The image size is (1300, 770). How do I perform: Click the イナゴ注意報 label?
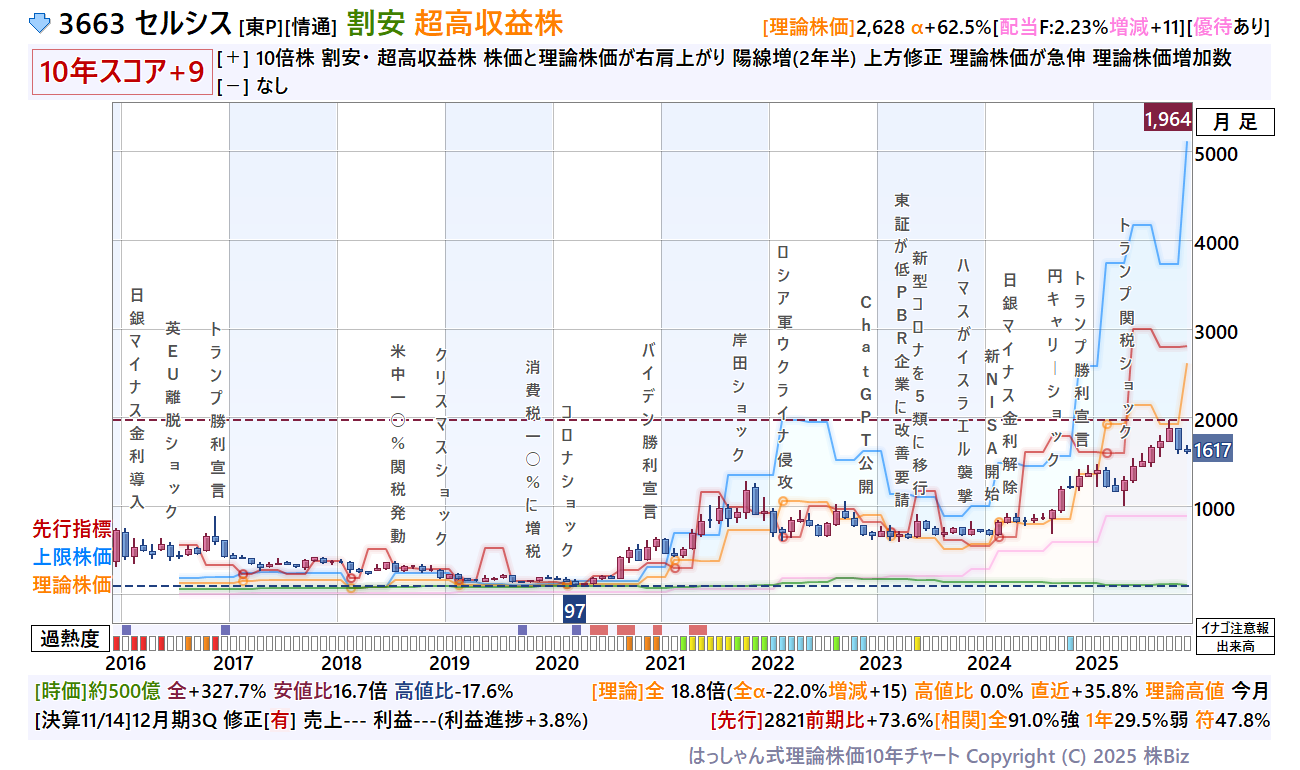tap(1234, 628)
